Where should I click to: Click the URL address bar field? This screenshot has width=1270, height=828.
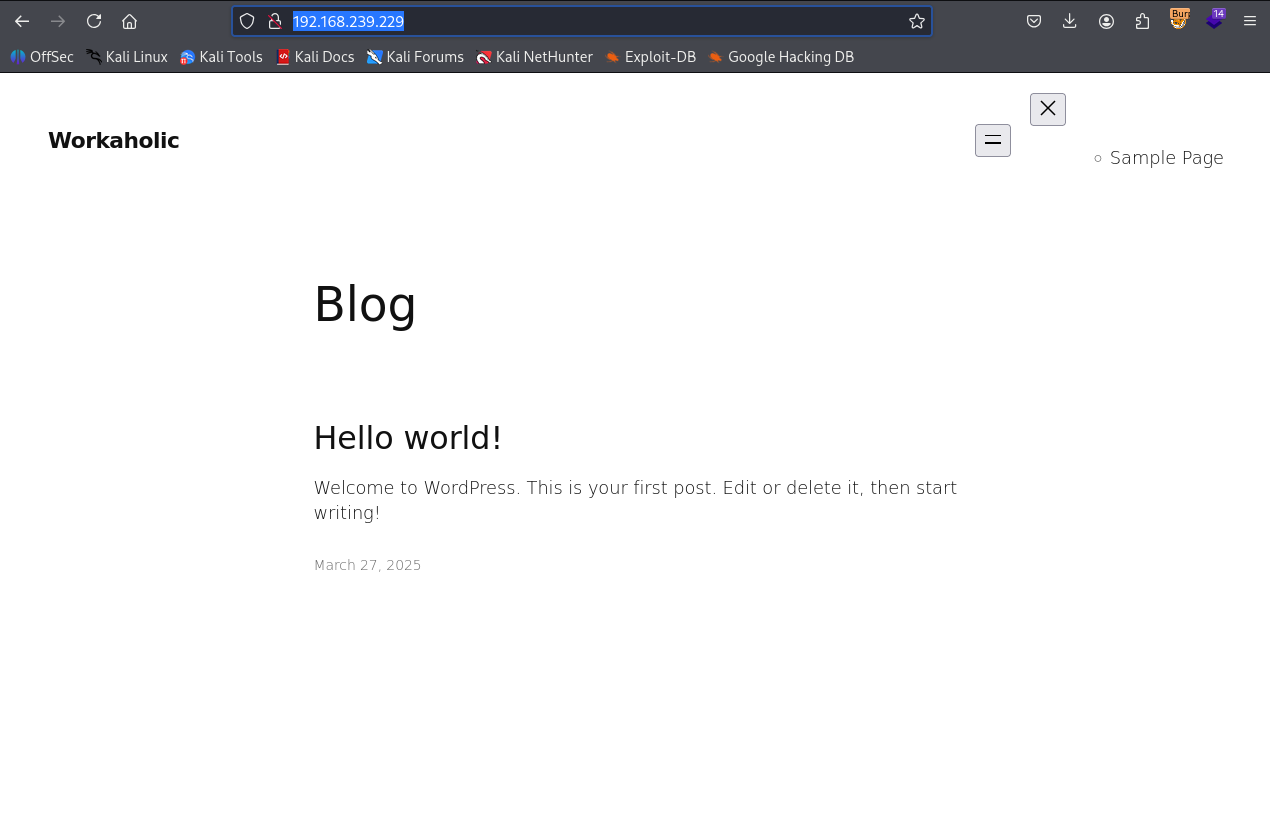pos(600,21)
